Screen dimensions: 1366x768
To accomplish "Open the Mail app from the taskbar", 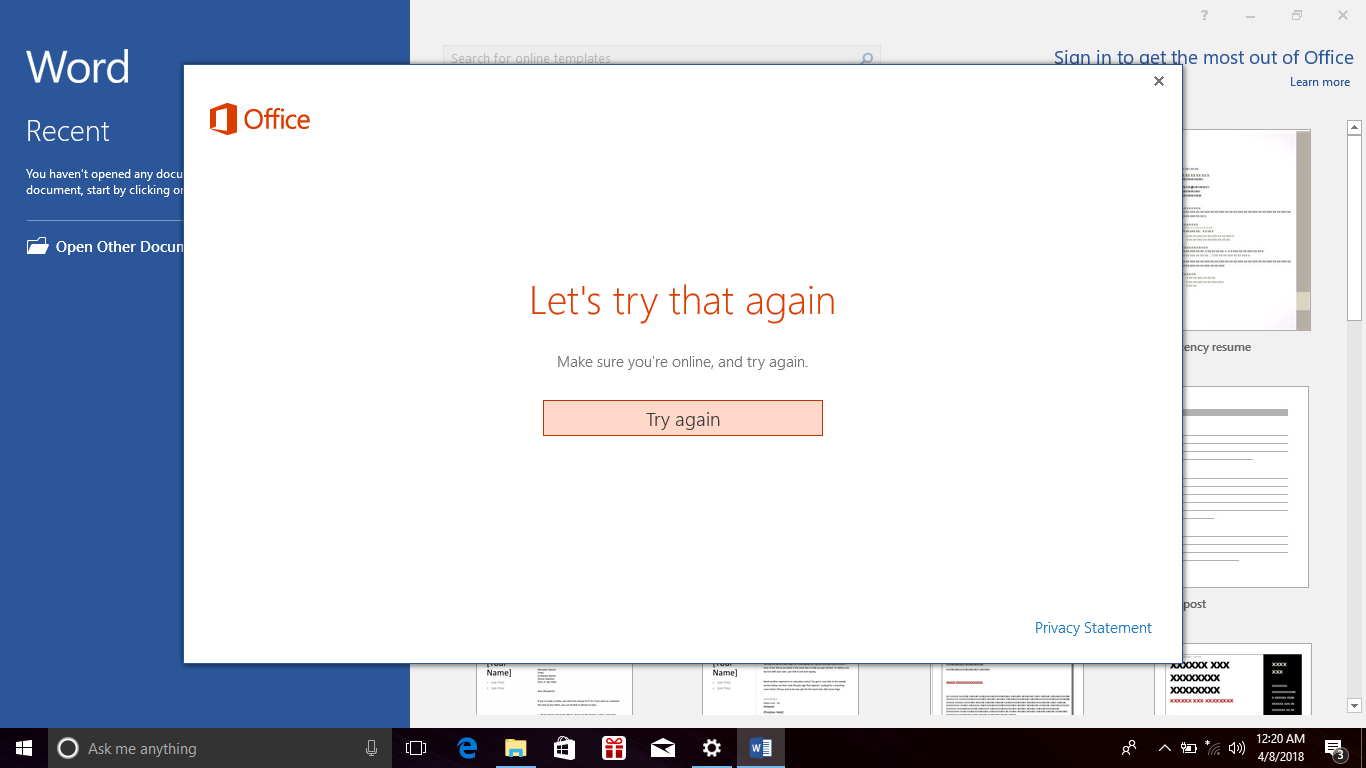I will pyautogui.click(x=662, y=748).
